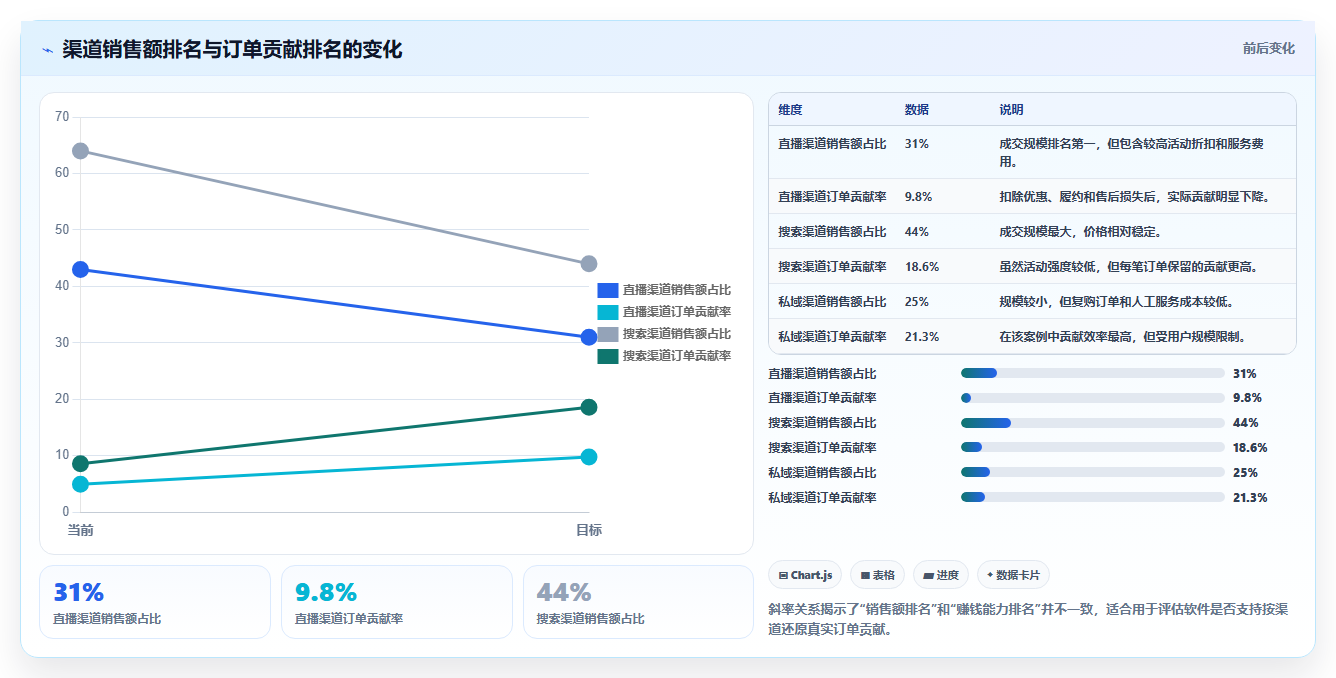Click the 25% value in table
This screenshot has height=678, width=1336.
[x=916, y=302]
